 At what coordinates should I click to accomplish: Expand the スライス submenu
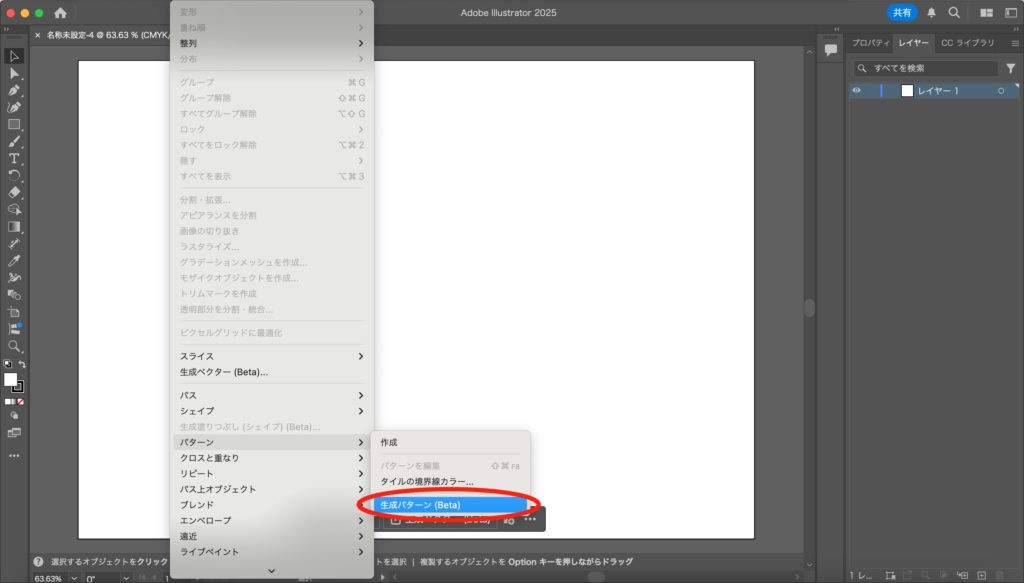coord(270,356)
